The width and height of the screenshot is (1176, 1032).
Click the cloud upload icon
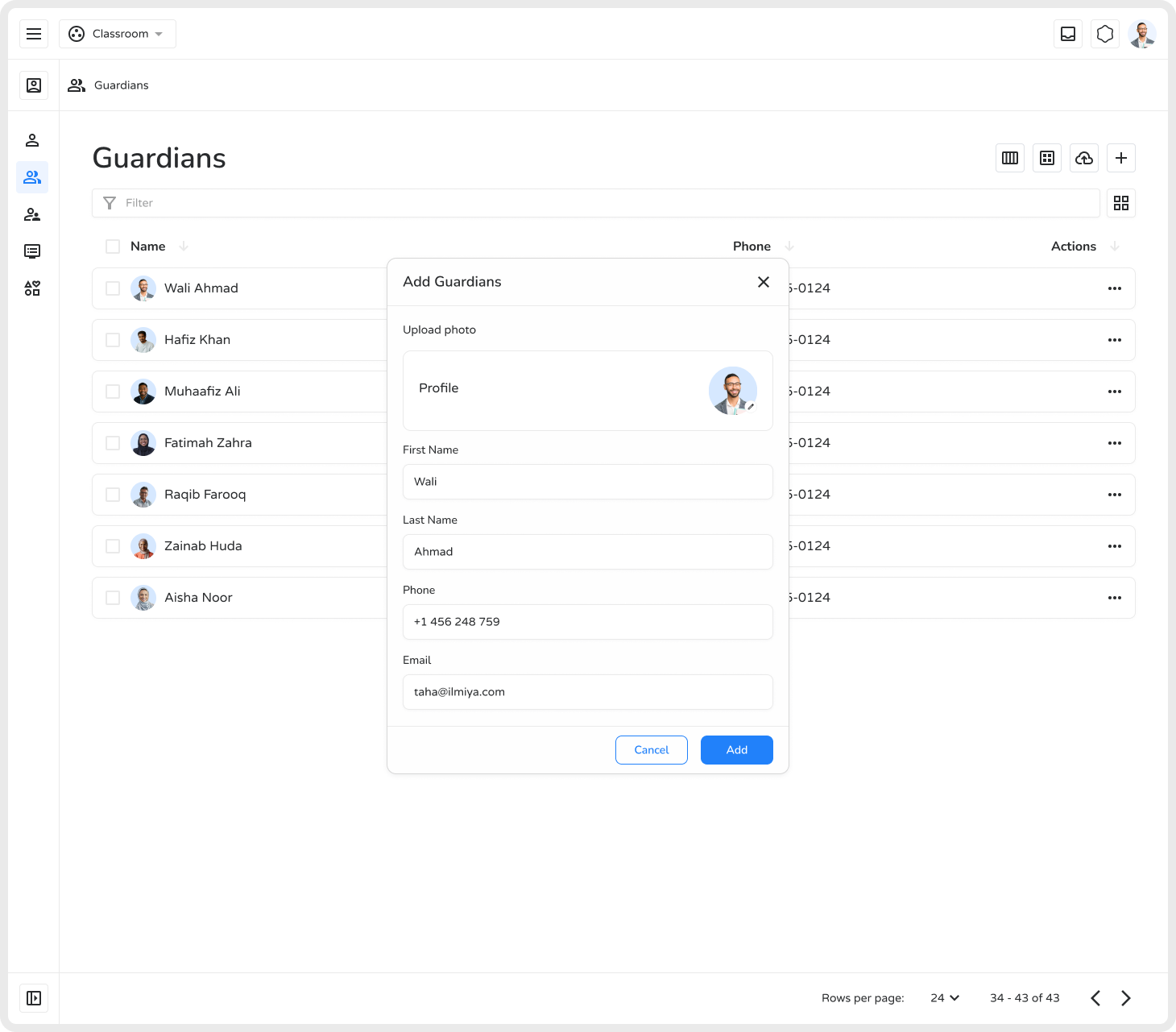[x=1084, y=158]
